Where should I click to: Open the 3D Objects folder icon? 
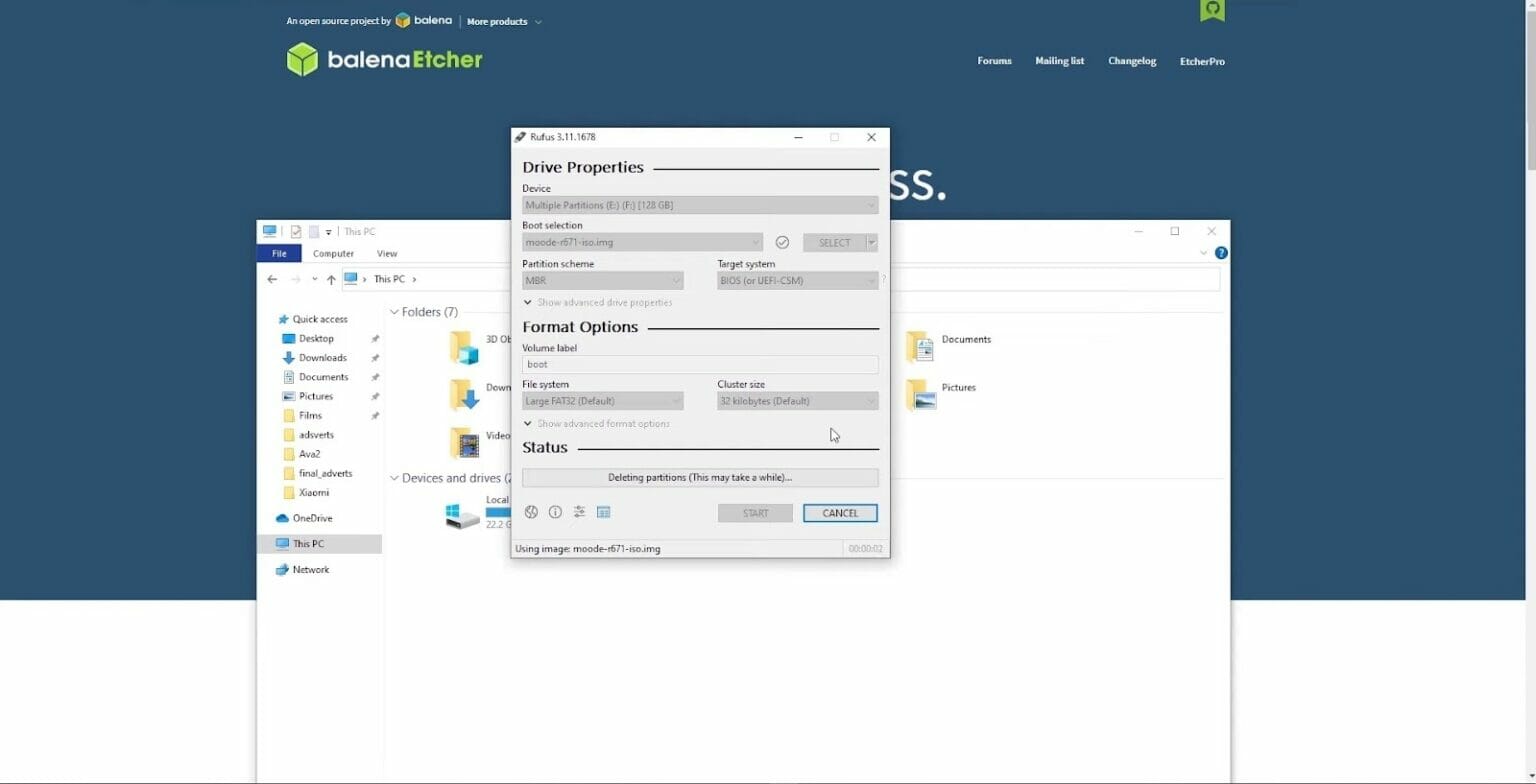pos(464,346)
